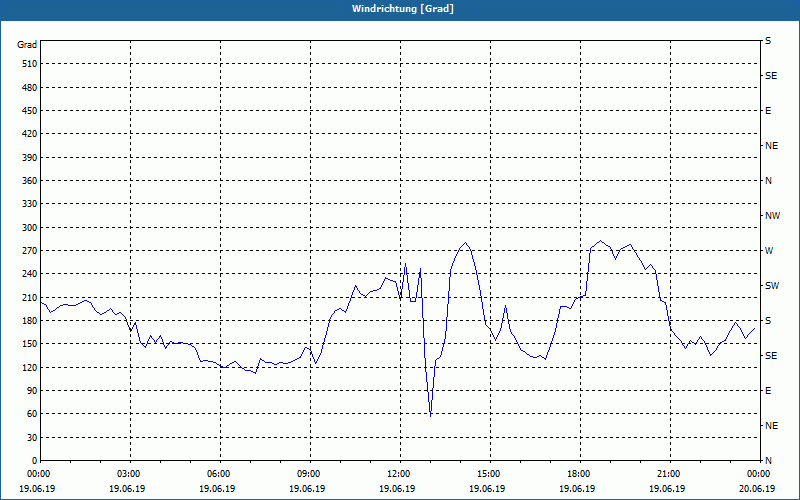Click the 21:00 time label
Viewport: 800px width, 500px height.
(668, 473)
